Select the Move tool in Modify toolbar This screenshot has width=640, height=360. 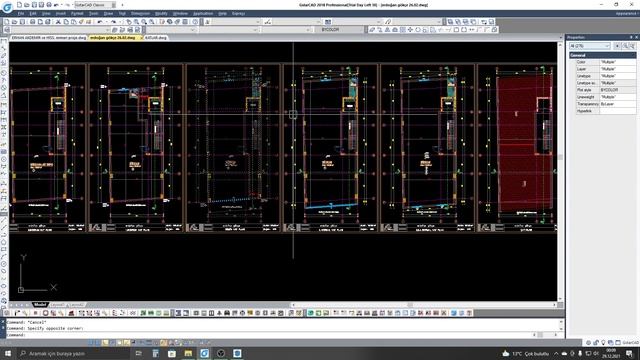(x=410, y=30)
